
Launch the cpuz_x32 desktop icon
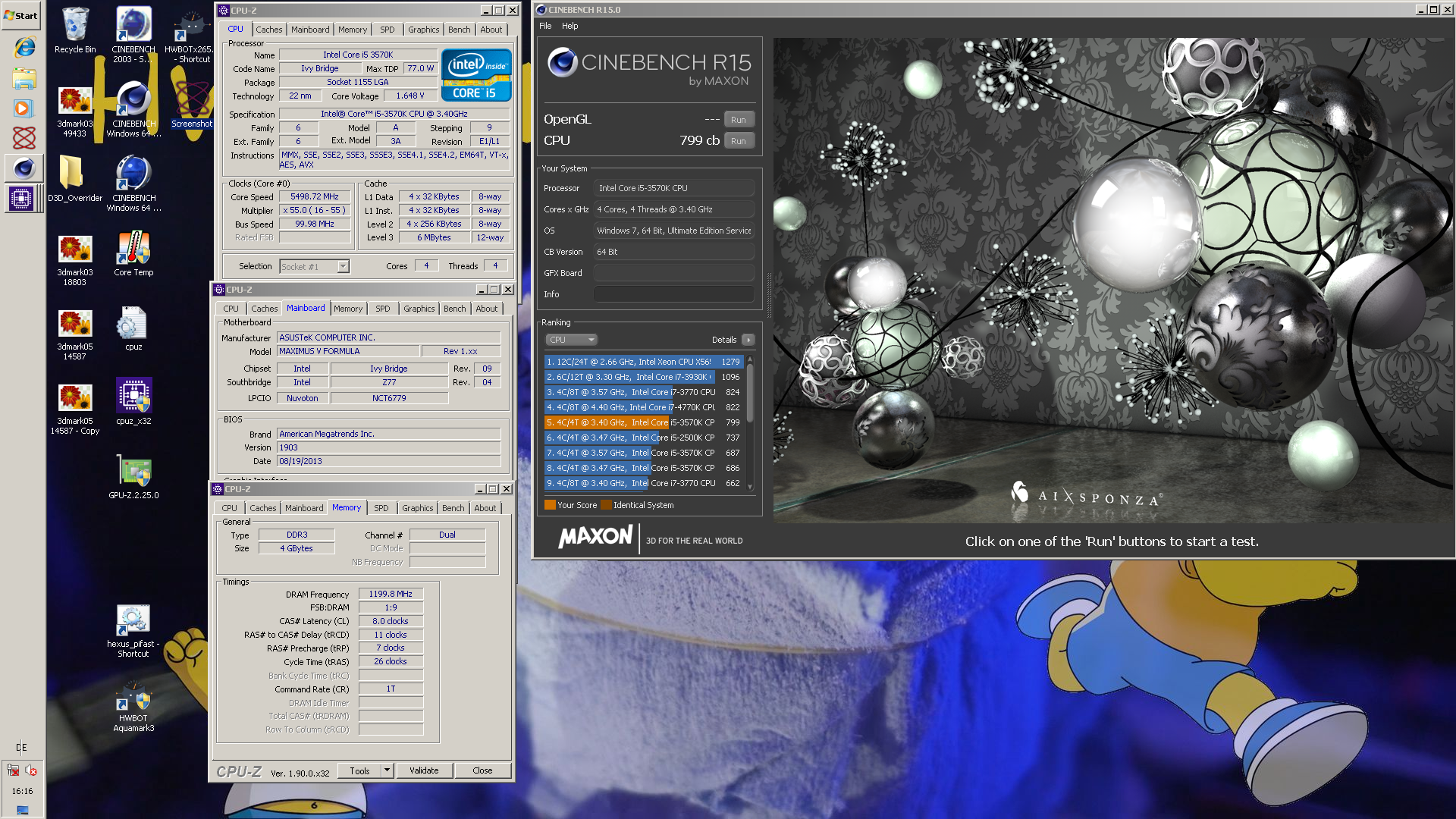133,402
